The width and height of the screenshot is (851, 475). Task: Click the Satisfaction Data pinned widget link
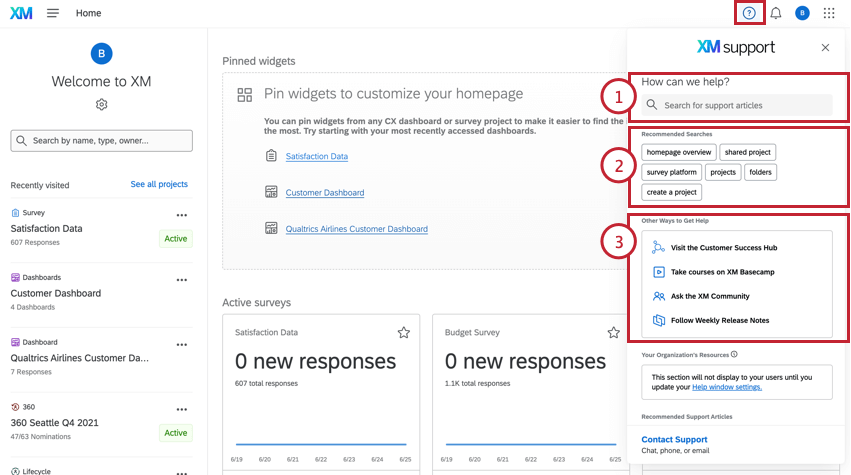click(317, 156)
